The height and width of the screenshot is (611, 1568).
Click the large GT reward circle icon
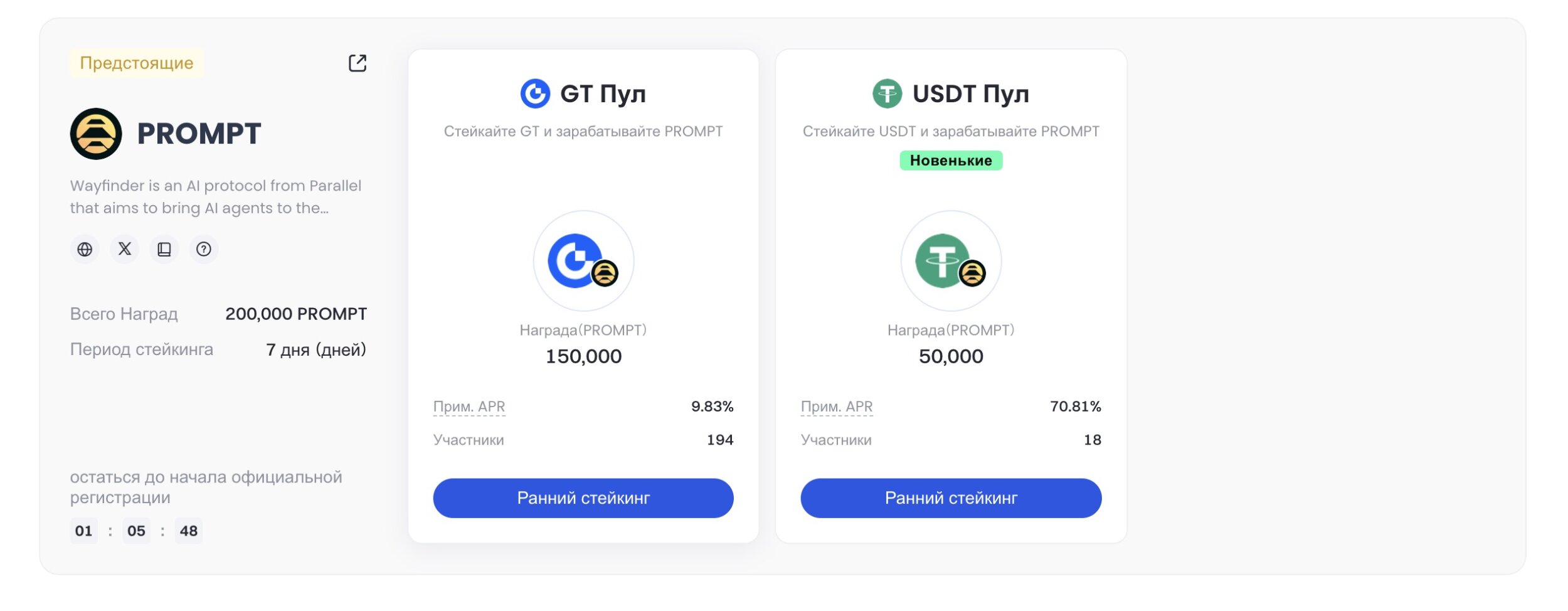coord(583,260)
